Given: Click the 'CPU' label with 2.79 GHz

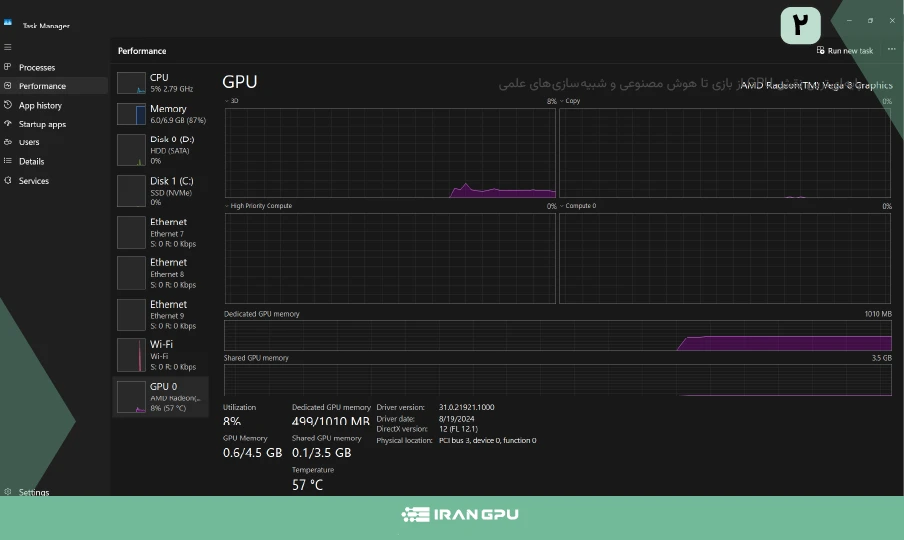Looking at the screenshot, I should pos(159,77).
